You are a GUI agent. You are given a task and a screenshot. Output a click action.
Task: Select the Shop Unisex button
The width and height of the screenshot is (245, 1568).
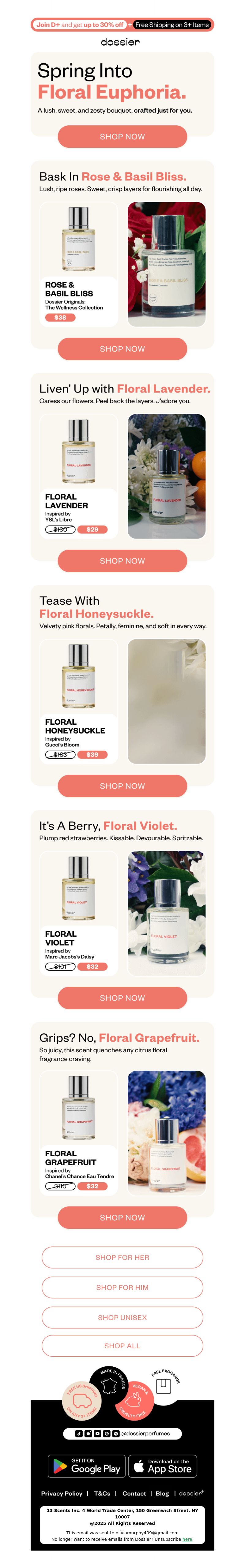pos(123,1317)
